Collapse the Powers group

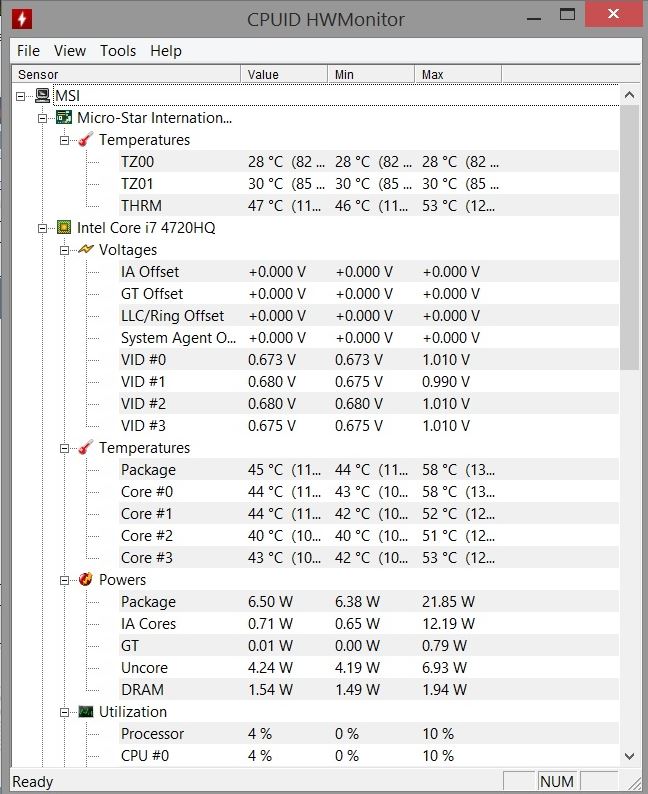(64, 580)
